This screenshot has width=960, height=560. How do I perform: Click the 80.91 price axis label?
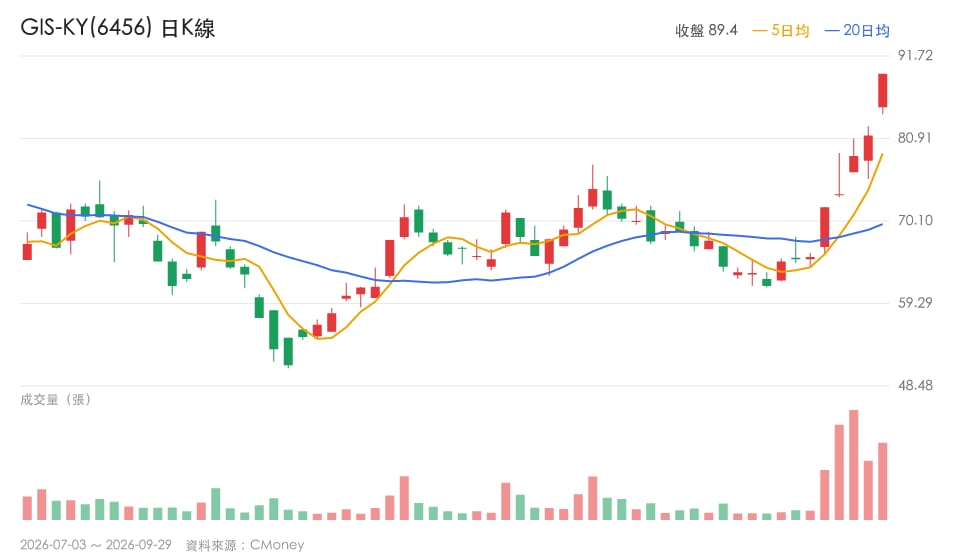pyautogui.click(x=915, y=138)
